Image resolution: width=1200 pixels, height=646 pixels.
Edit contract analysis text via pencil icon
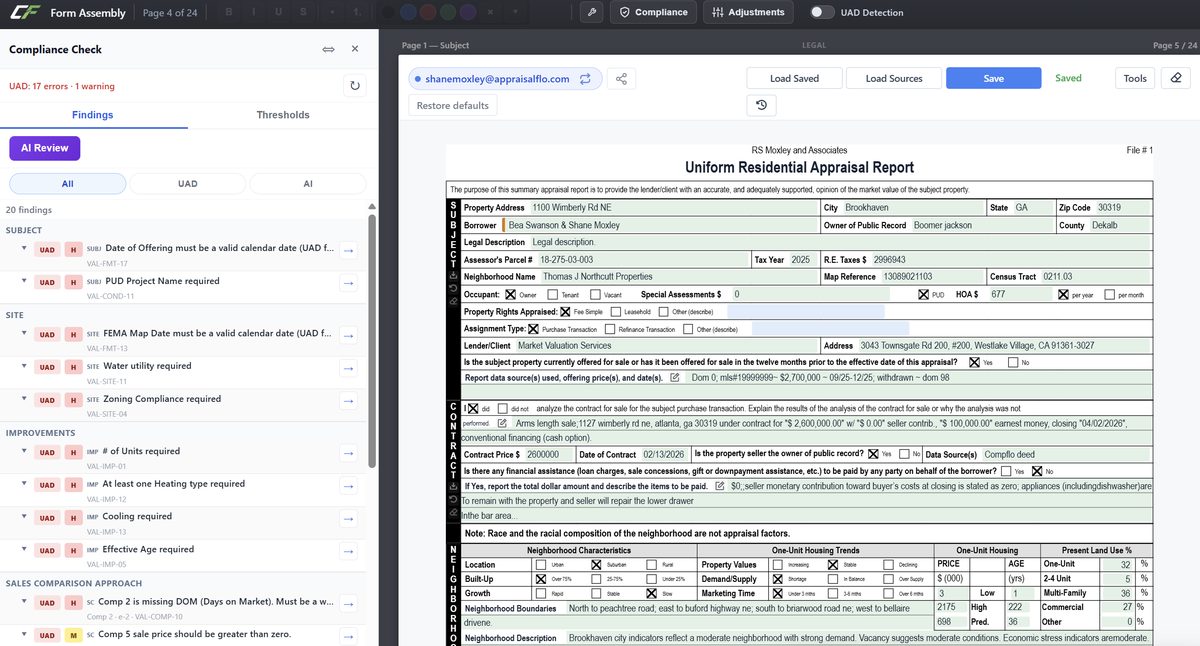click(x=502, y=423)
